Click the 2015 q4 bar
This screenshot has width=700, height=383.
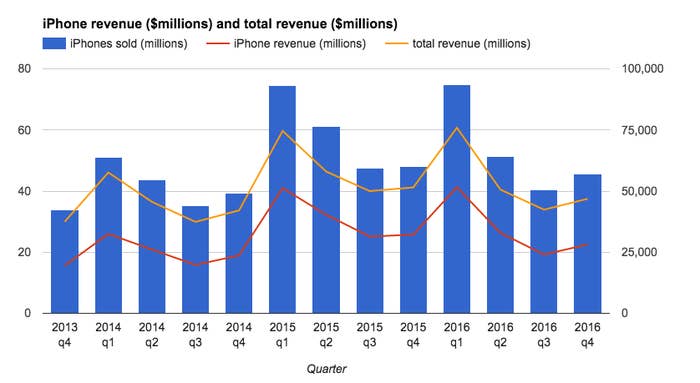[413, 240]
